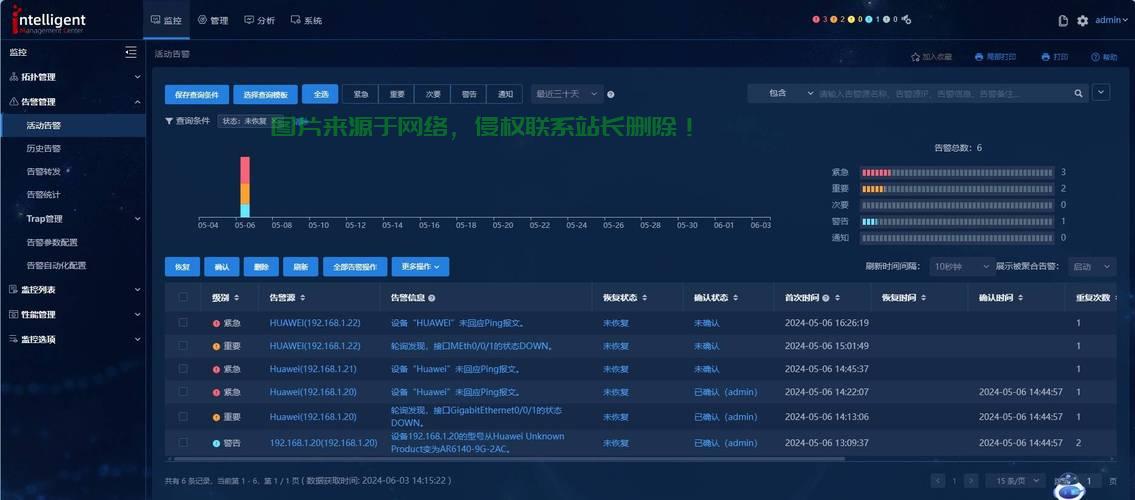Click the 打印 printer icon
Screen dimensions: 1135x500
[1045, 56]
